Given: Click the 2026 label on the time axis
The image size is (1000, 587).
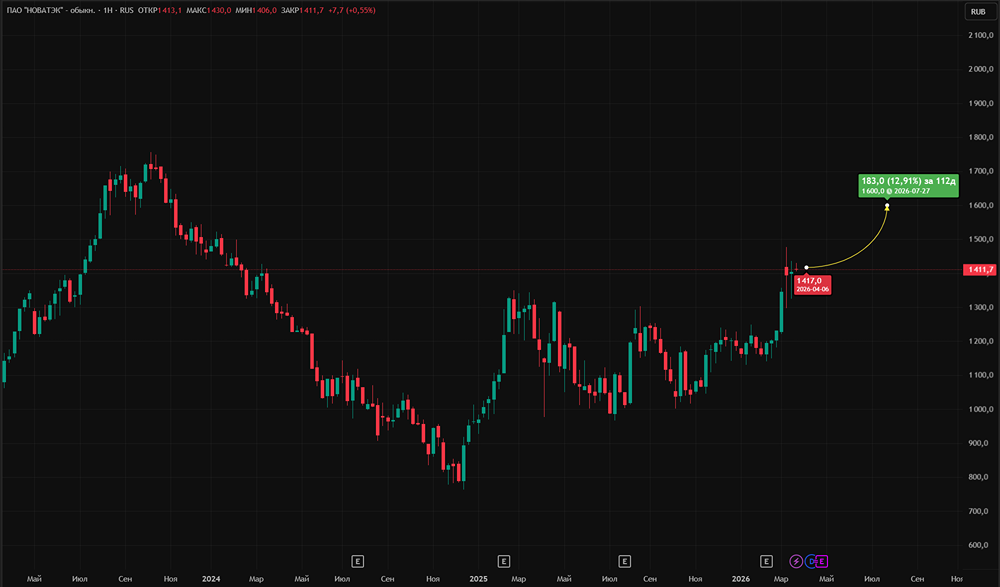Looking at the screenshot, I should (740, 579).
